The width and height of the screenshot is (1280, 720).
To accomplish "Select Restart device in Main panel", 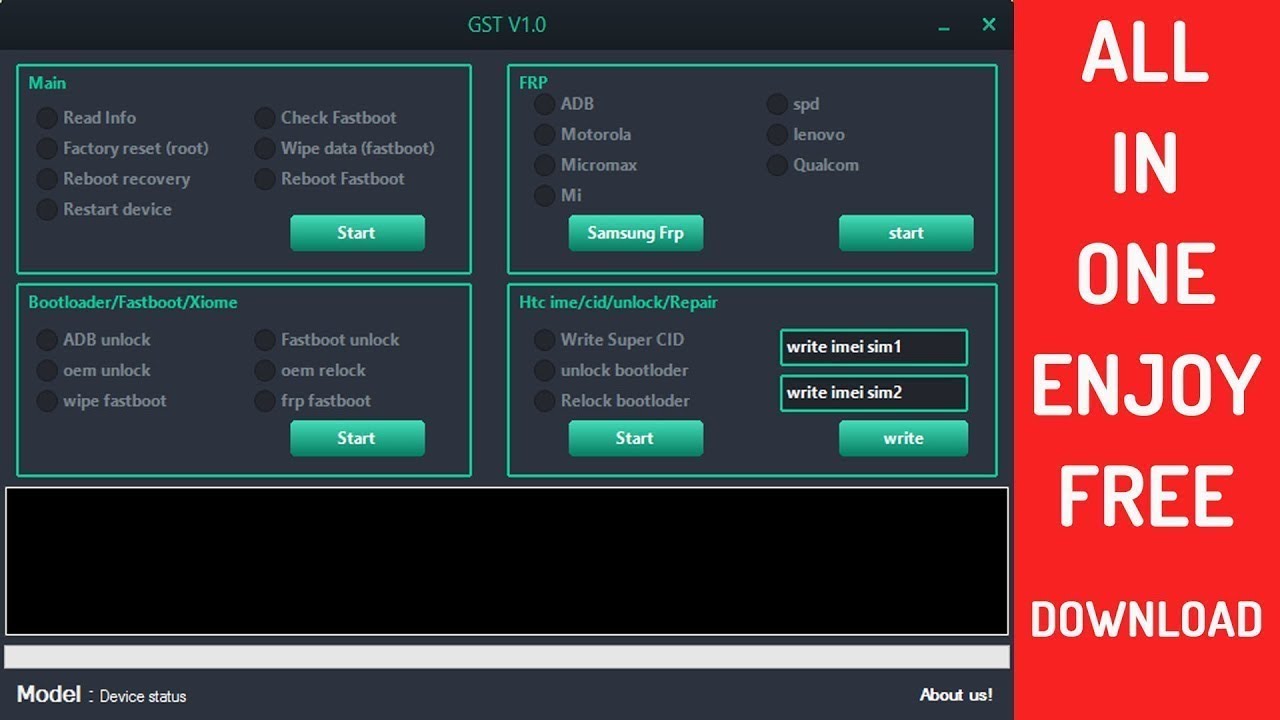I will (46, 210).
